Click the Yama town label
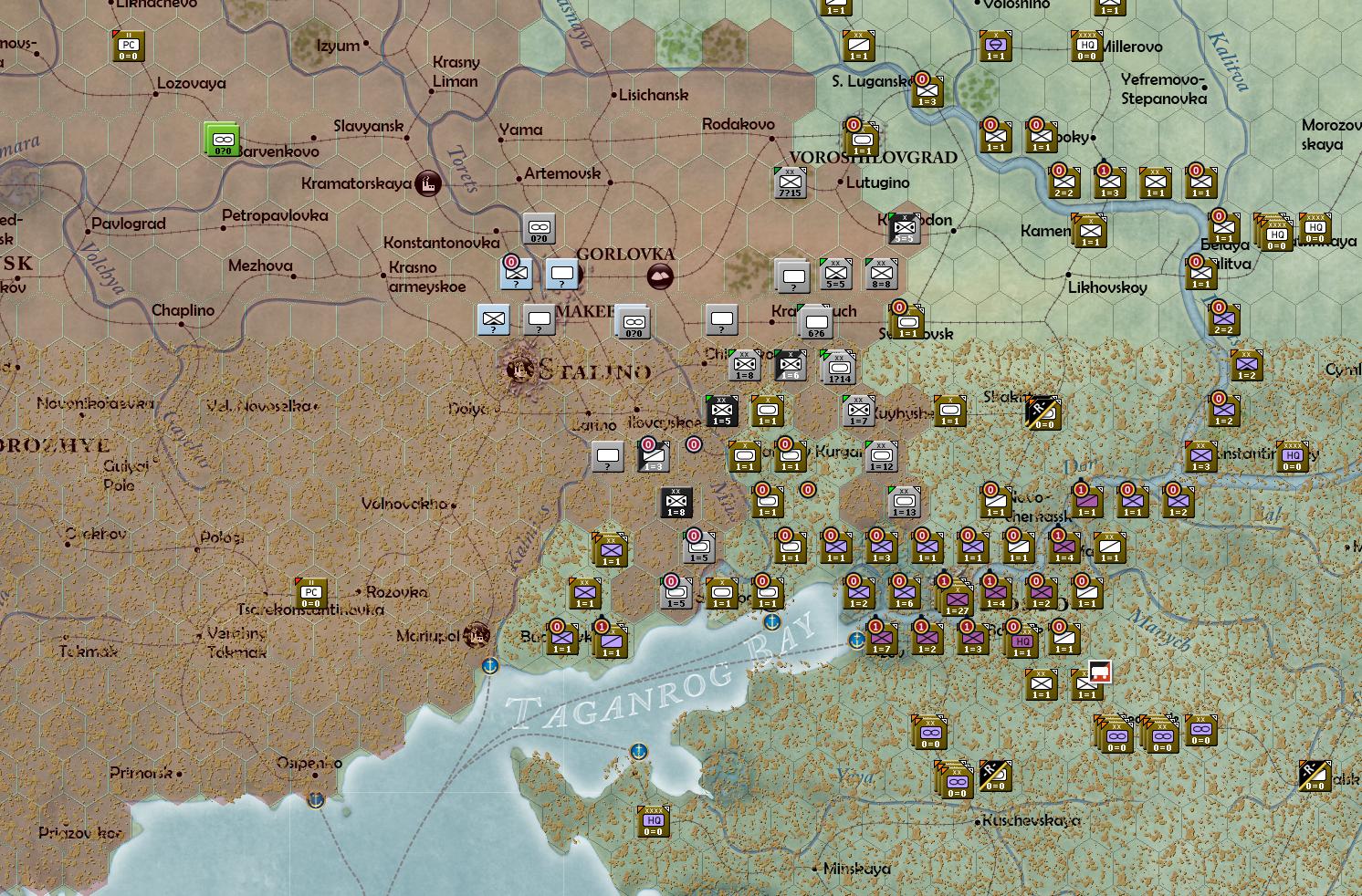1362x896 pixels. tap(521, 130)
